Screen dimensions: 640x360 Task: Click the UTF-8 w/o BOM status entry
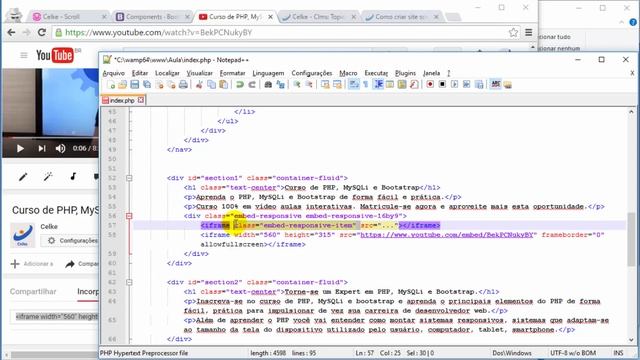click(573, 353)
